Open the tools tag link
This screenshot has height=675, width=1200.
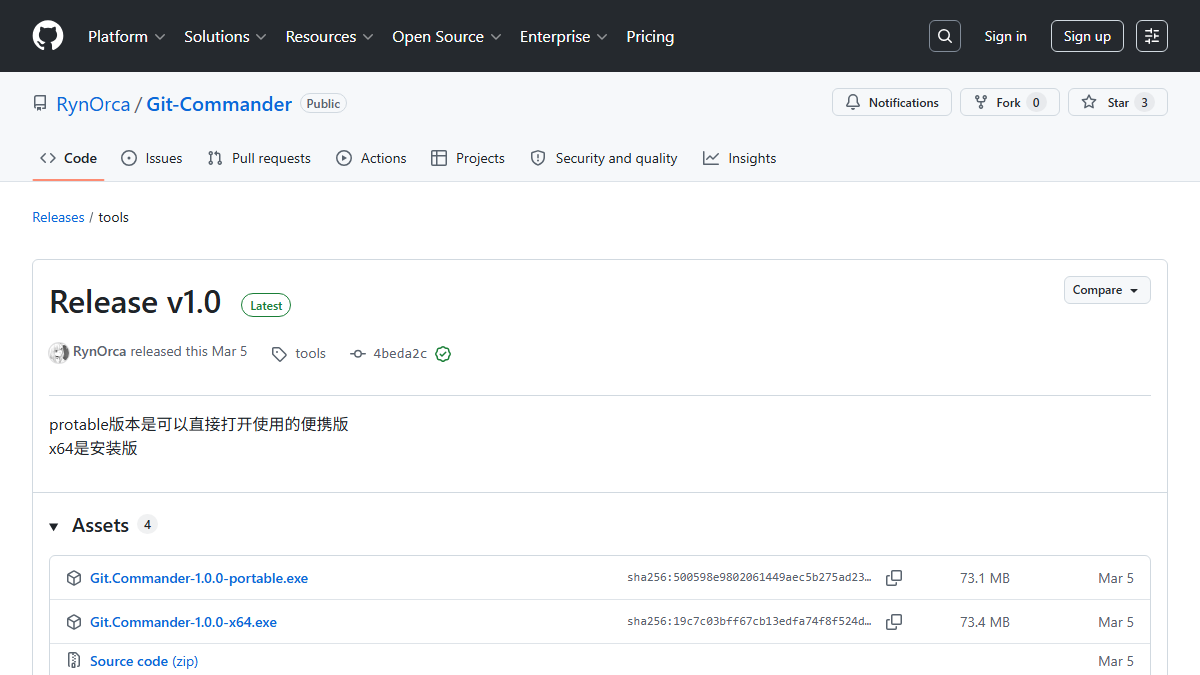[310, 354]
